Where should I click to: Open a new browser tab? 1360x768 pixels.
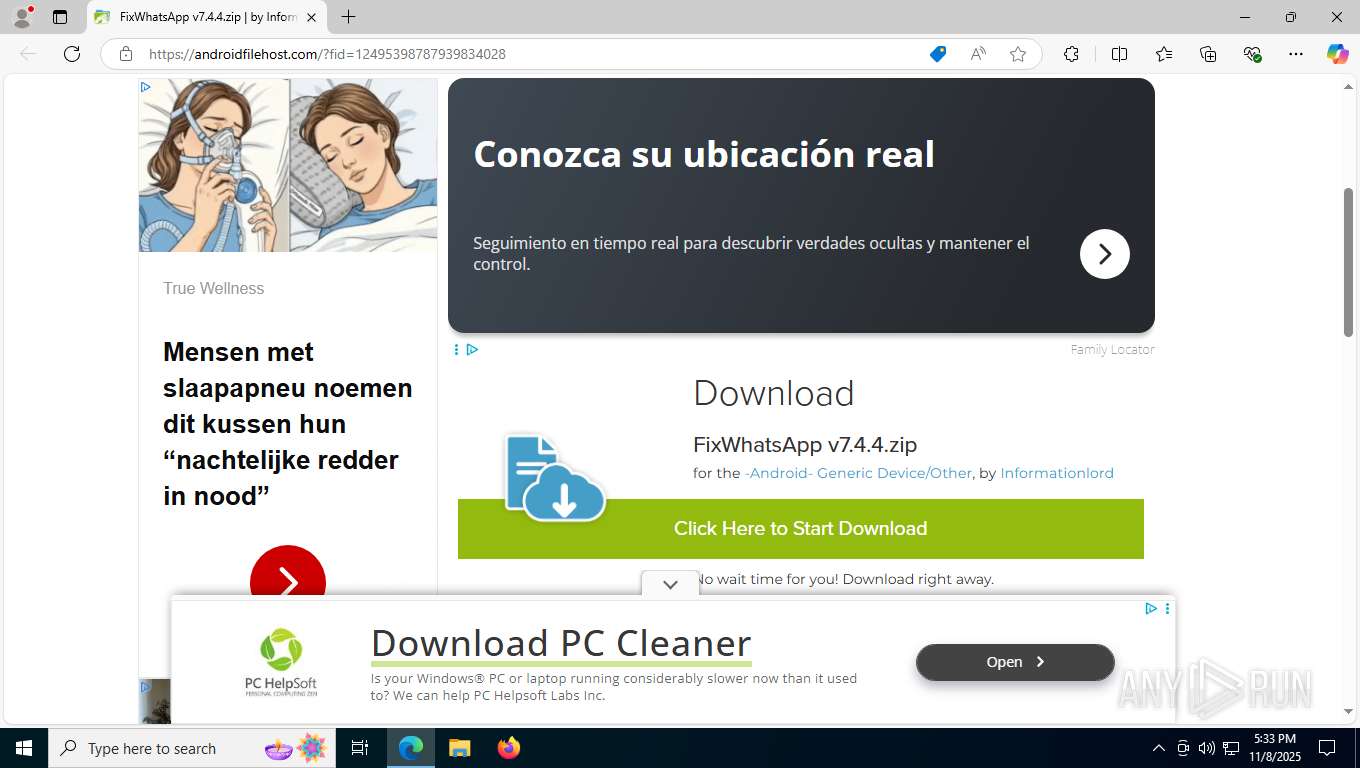tap(348, 17)
